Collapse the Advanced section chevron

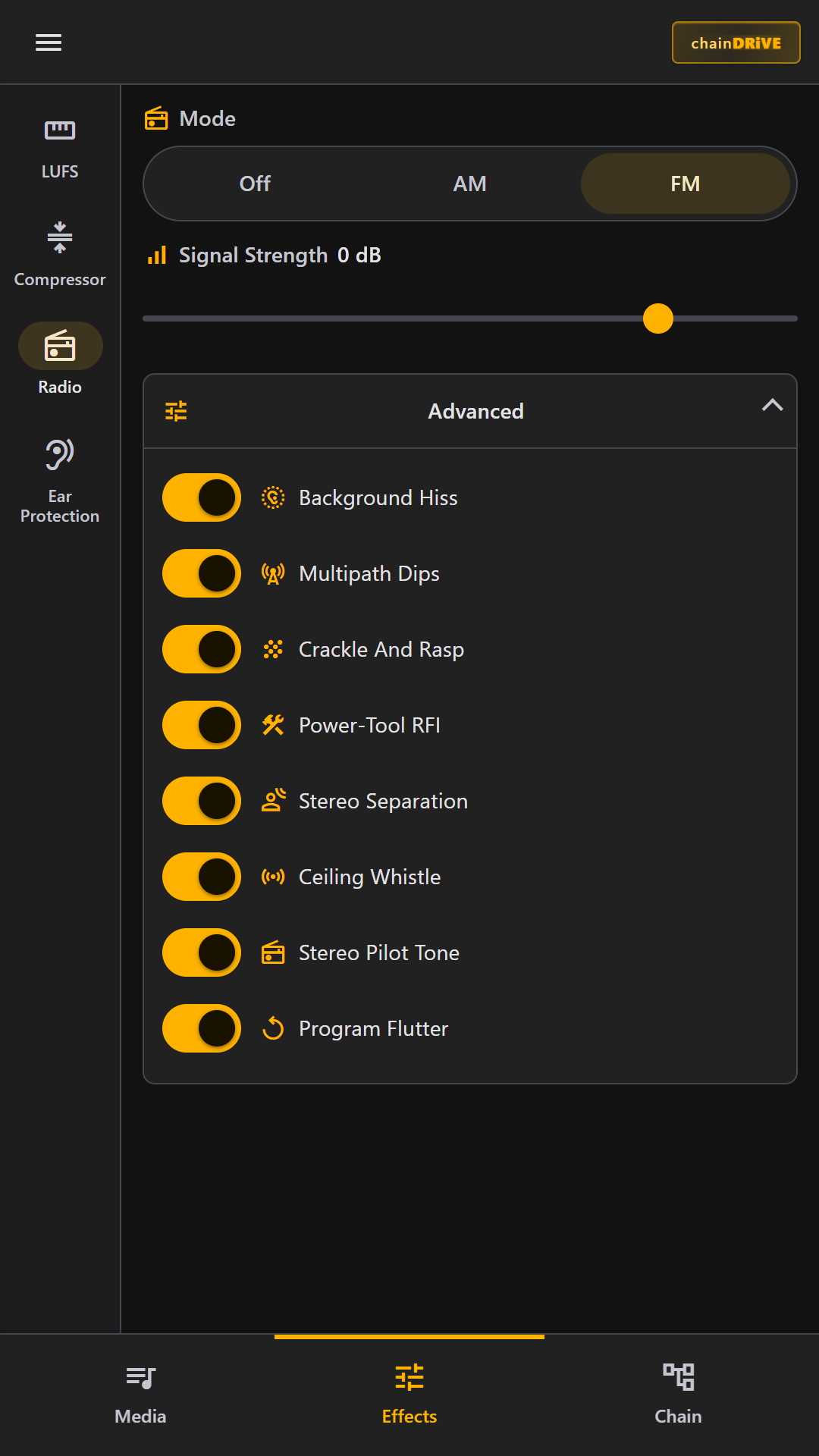[772, 405]
